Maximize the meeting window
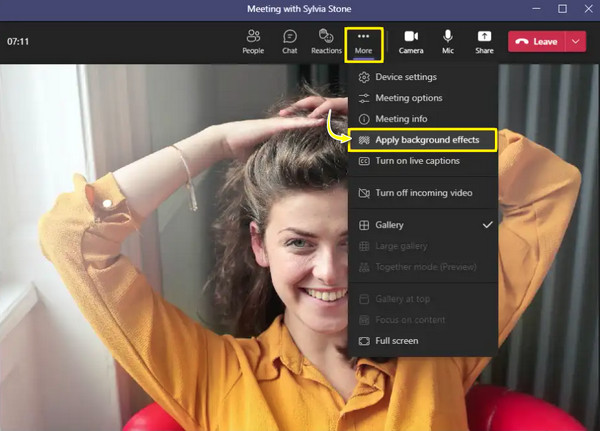The height and width of the screenshot is (431, 600). tap(562, 8)
